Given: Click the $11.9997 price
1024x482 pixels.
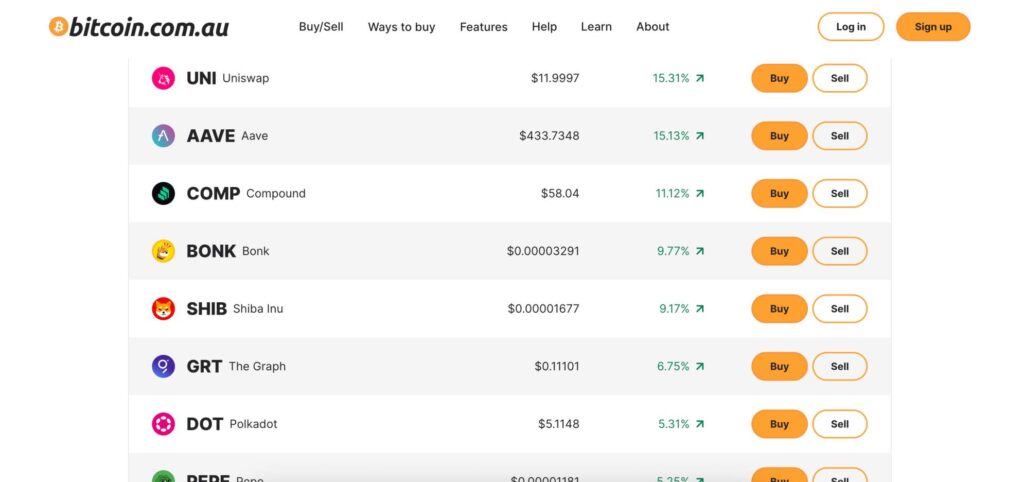Looking at the screenshot, I should coord(555,78).
